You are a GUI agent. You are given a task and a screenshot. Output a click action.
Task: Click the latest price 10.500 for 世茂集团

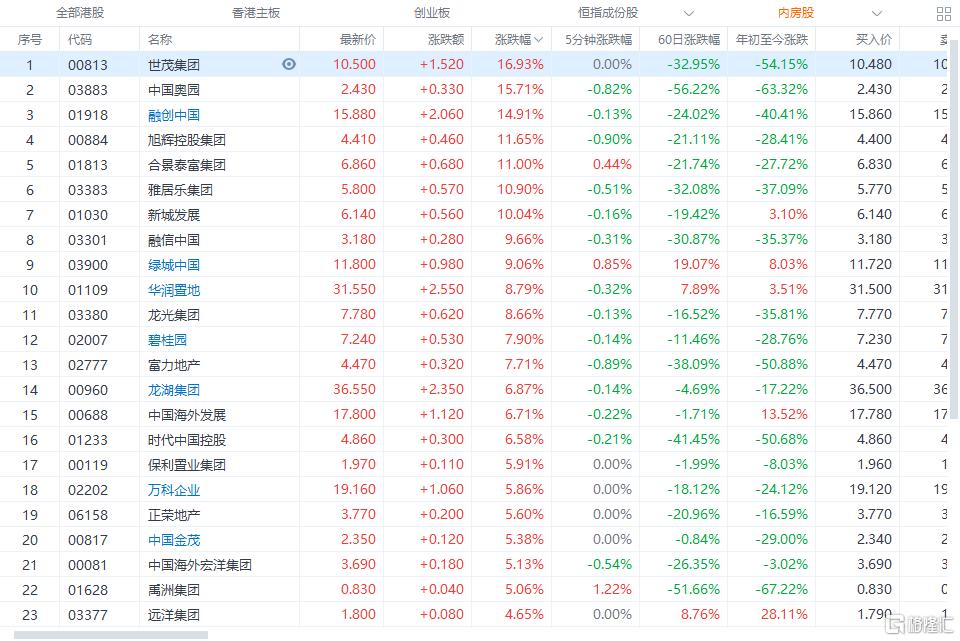coord(354,64)
